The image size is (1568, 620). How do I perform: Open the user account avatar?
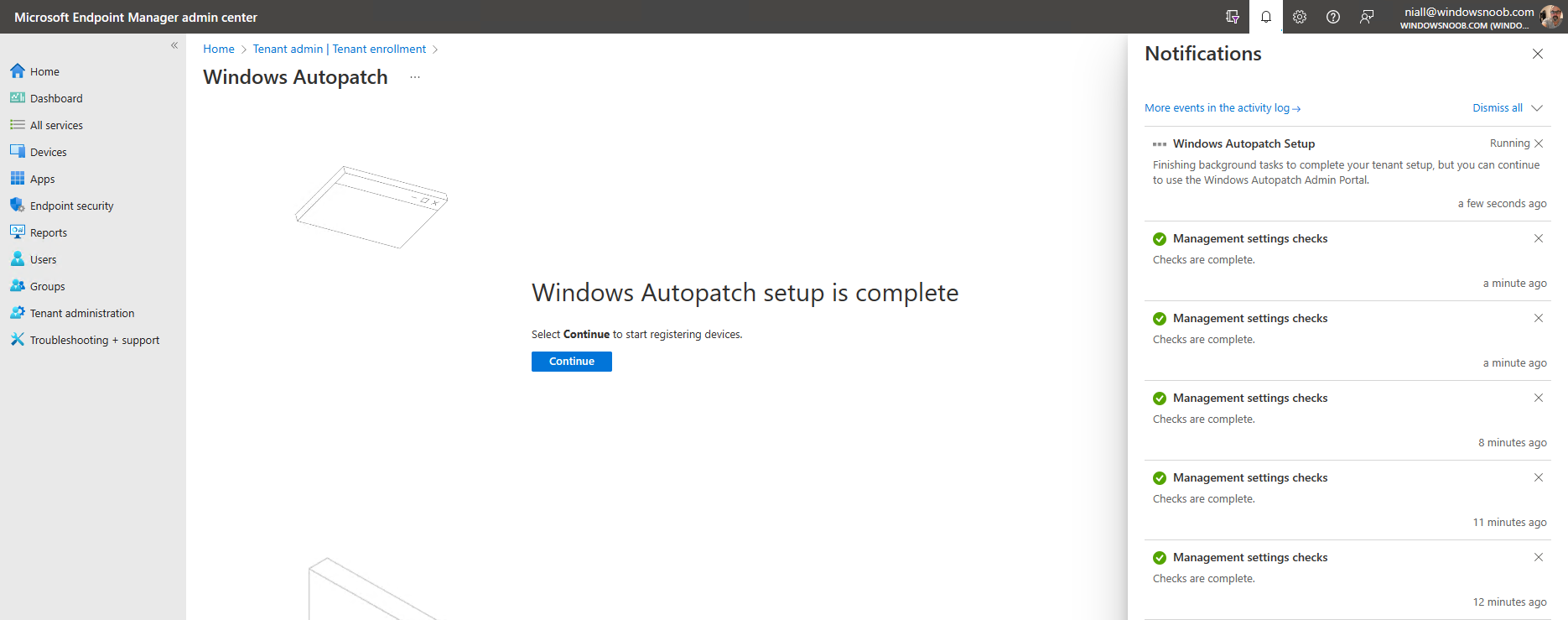click(x=1551, y=17)
